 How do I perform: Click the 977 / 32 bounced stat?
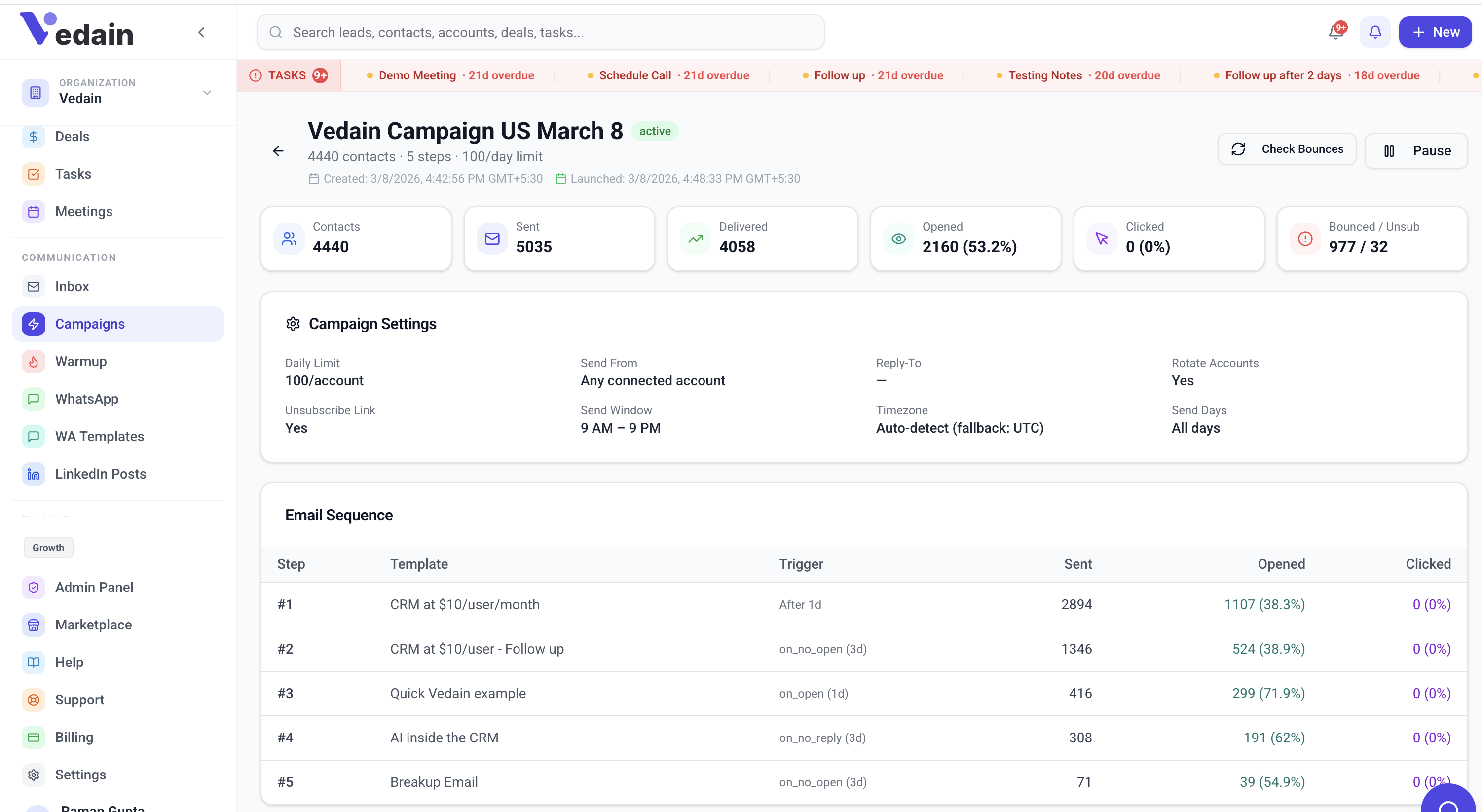point(1358,246)
